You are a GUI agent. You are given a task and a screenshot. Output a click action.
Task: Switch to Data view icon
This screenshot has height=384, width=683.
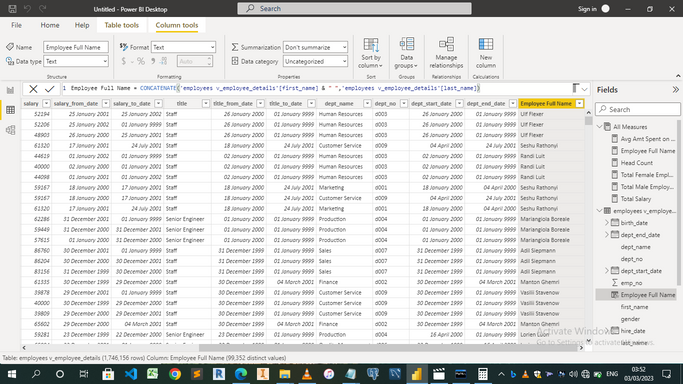(x=10, y=110)
